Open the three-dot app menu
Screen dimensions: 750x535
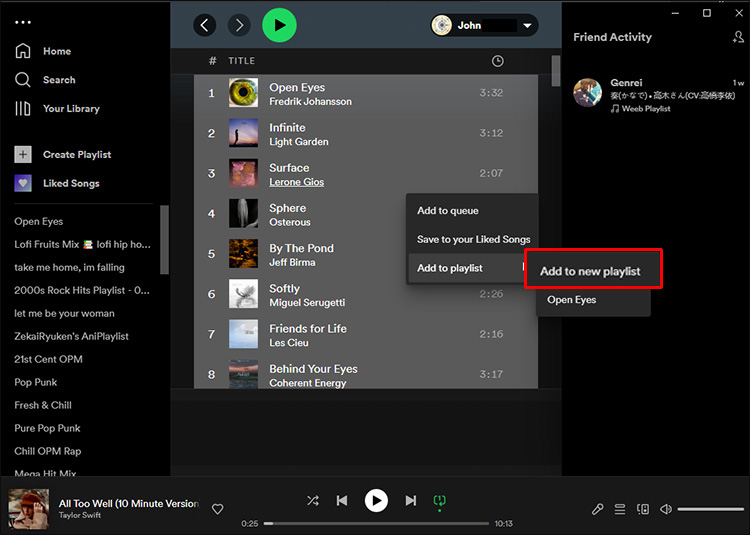(x=23, y=22)
